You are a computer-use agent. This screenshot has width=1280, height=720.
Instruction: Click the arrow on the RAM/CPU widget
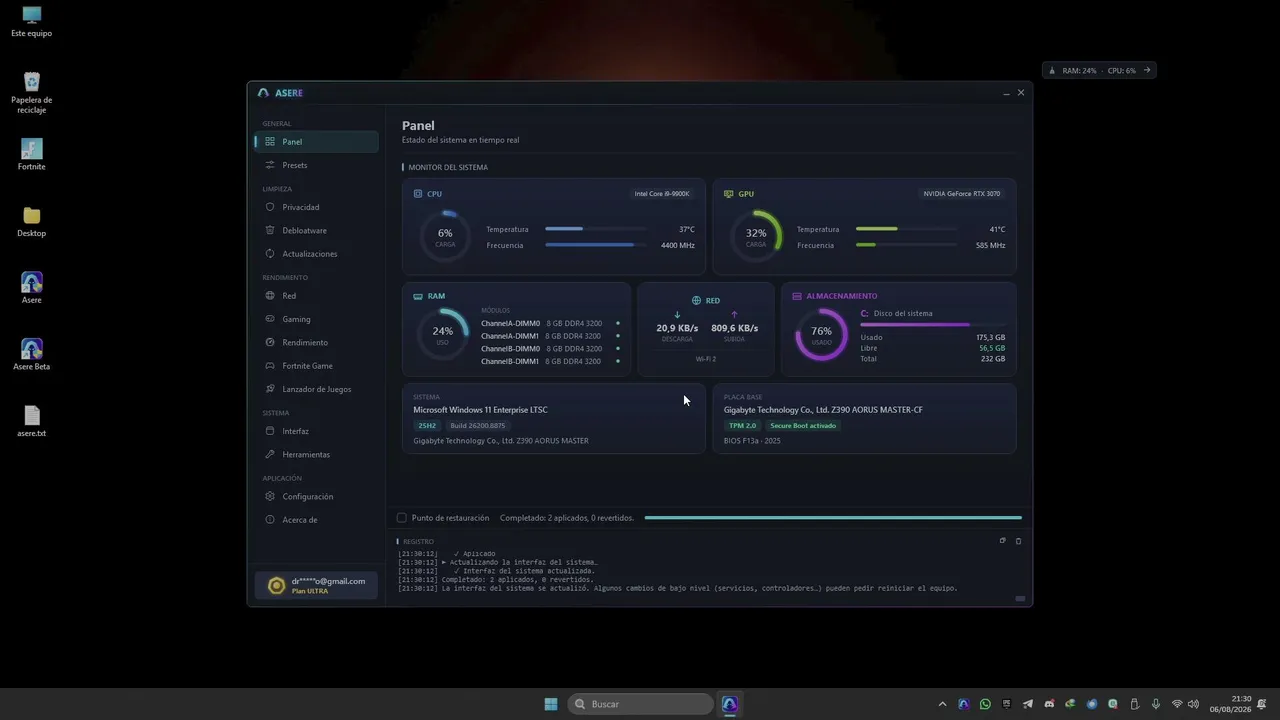(x=1147, y=70)
